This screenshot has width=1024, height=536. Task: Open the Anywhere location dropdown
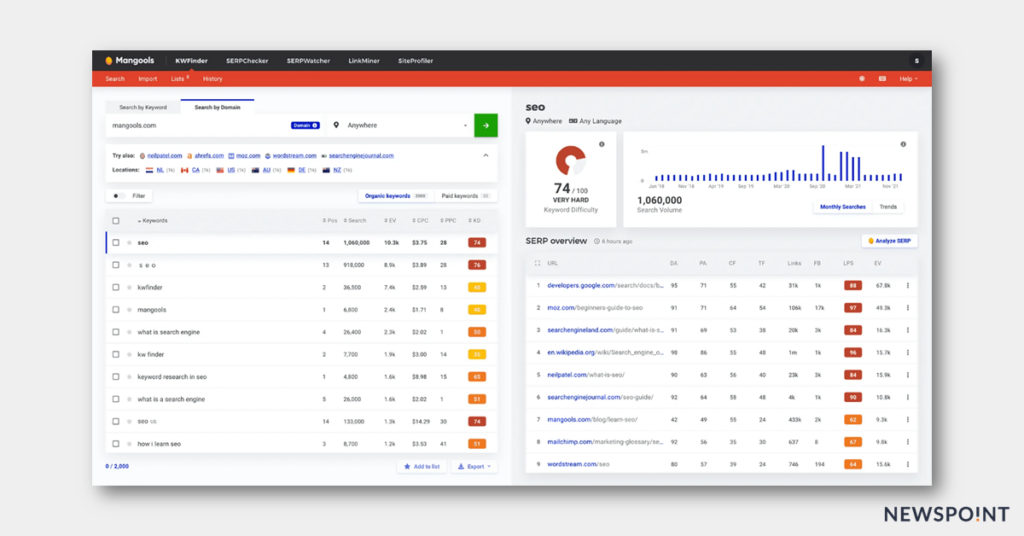pyautogui.click(x=400, y=125)
